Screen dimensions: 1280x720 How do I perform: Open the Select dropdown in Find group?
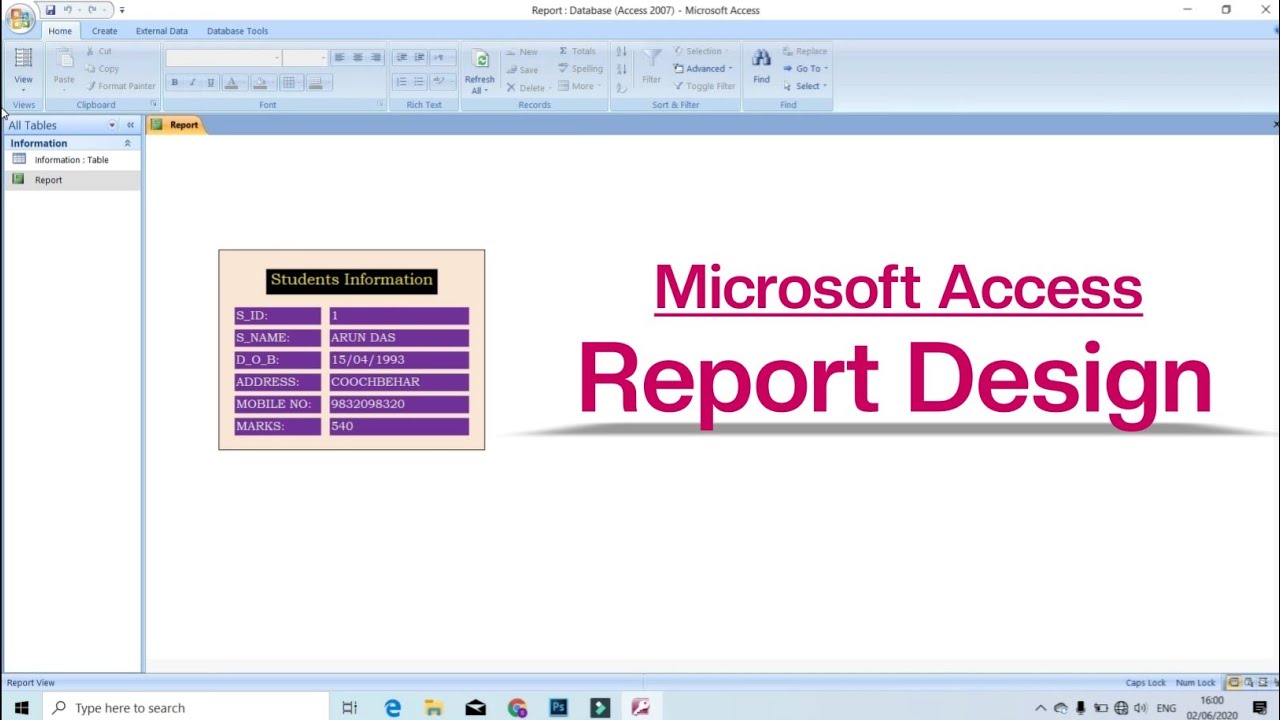tap(806, 86)
